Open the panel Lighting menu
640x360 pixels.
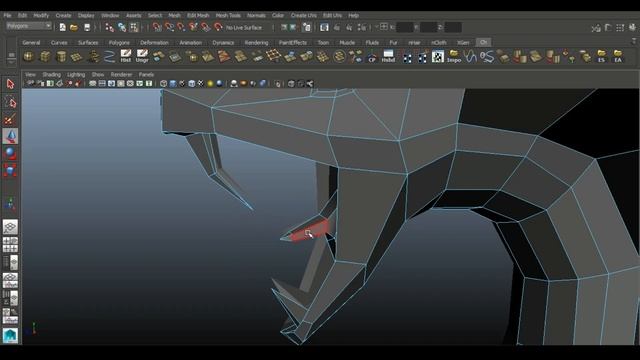pyautogui.click(x=76, y=75)
